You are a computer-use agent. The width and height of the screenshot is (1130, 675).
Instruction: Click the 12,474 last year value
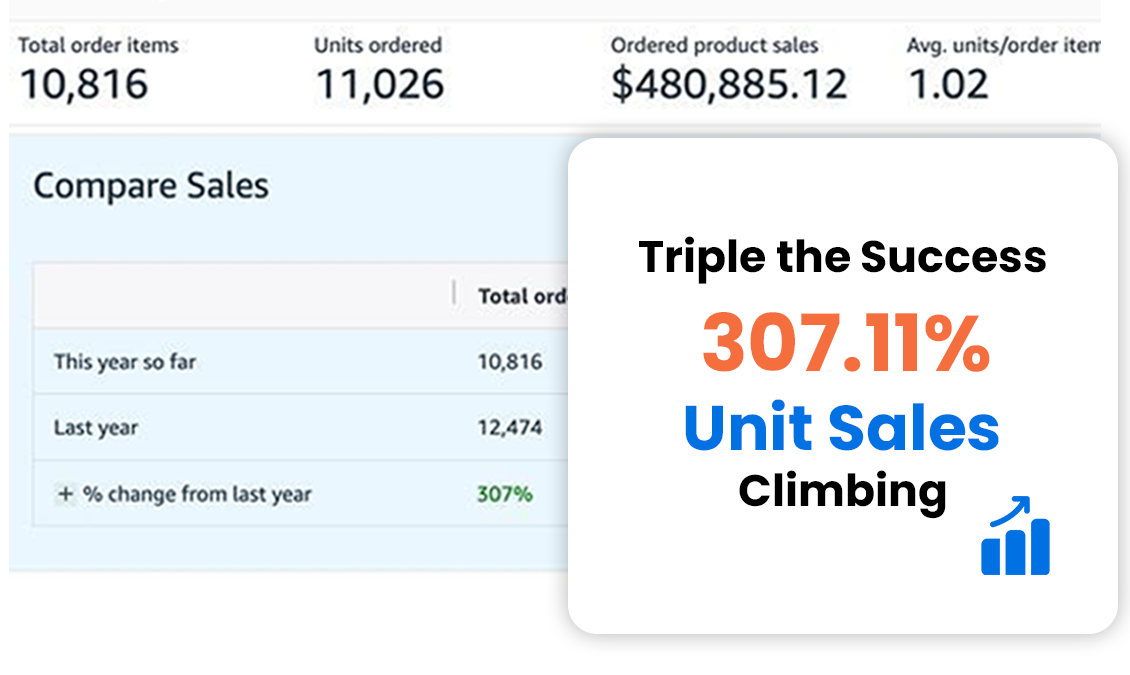[x=510, y=428]
